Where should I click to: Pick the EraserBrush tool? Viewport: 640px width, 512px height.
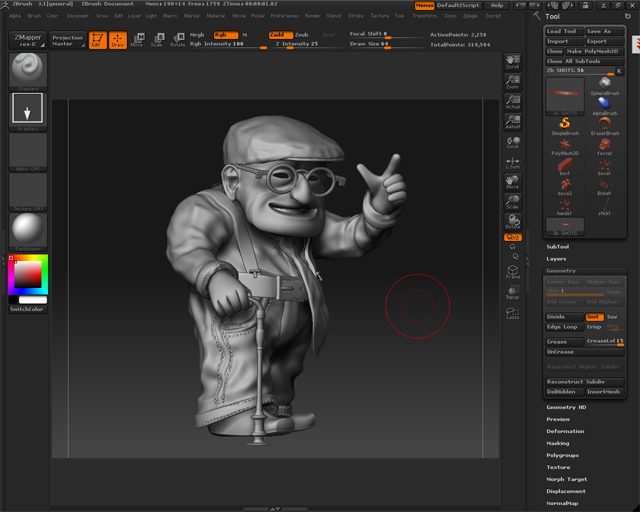(605, 124)
